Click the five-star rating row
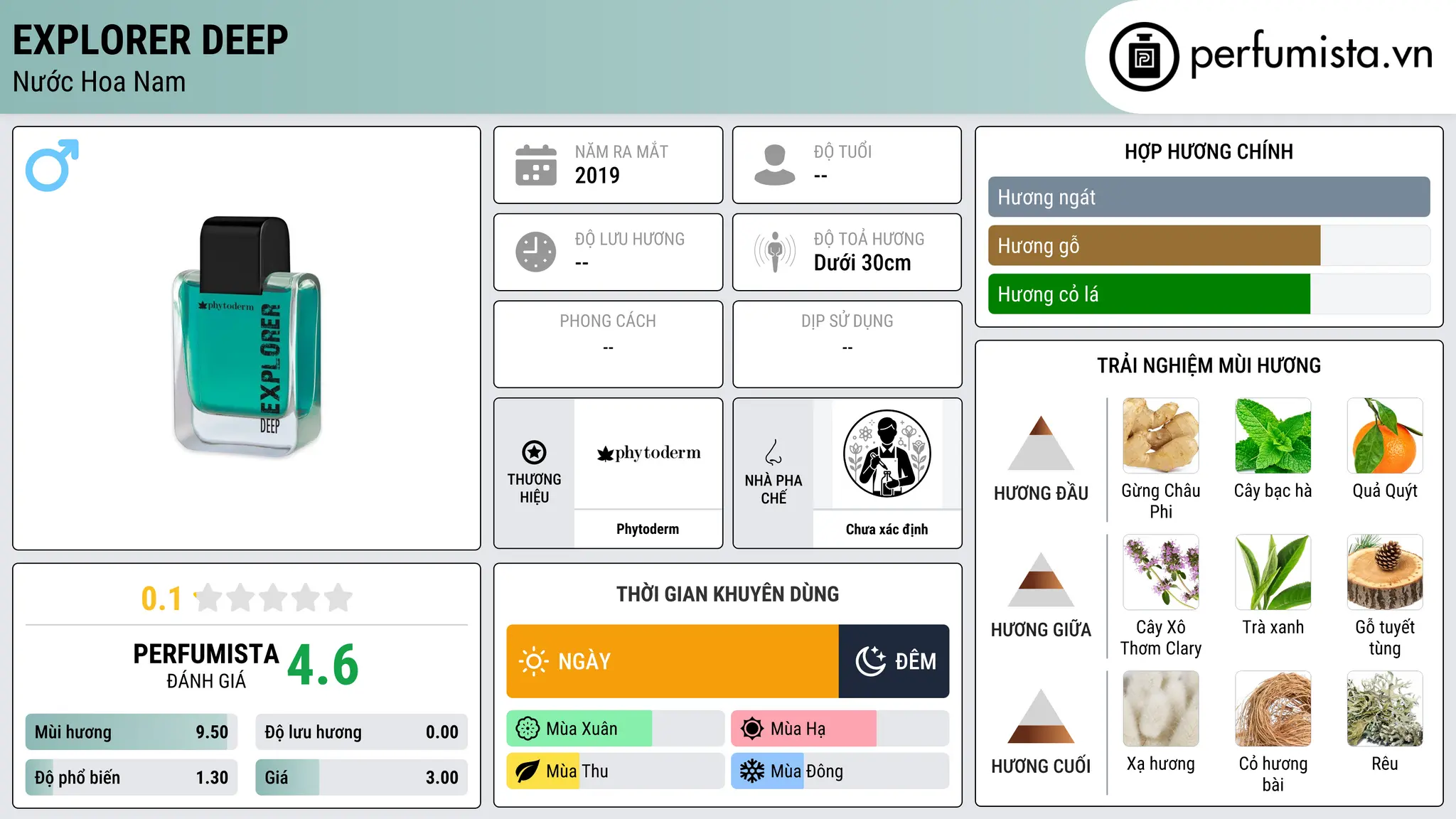This screenshot has height=819, width=1456. click(274, 598)
